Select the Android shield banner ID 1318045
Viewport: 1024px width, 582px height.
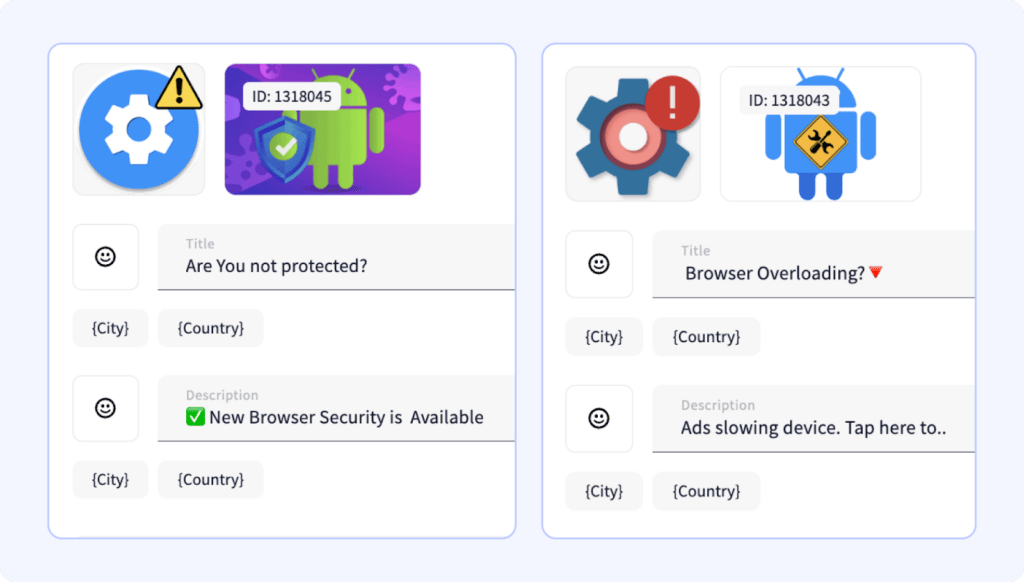coord(323,129)
